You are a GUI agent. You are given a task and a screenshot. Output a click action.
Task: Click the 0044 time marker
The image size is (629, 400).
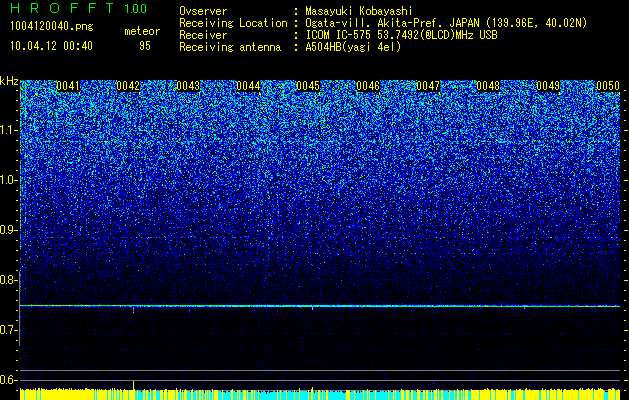(x=248, y=86)
